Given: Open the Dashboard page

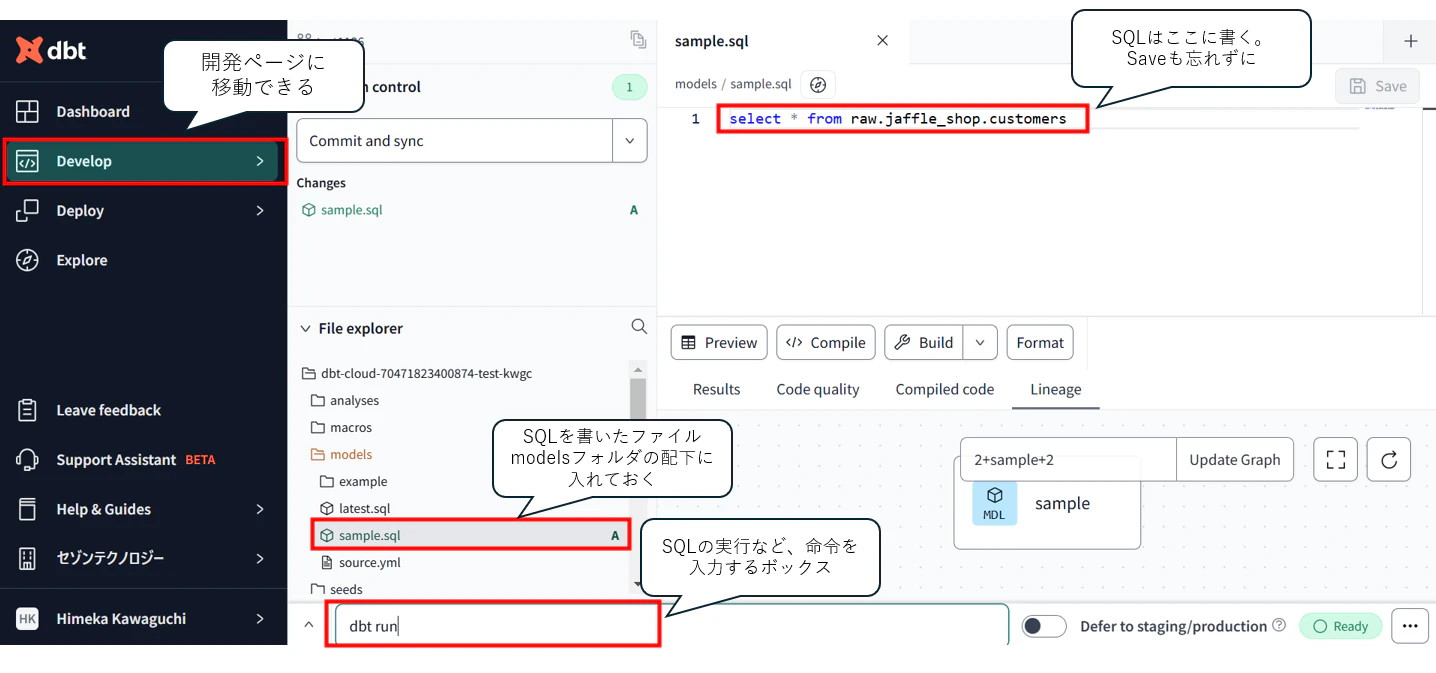Looking at the screenshot, I should click(93, 111).
